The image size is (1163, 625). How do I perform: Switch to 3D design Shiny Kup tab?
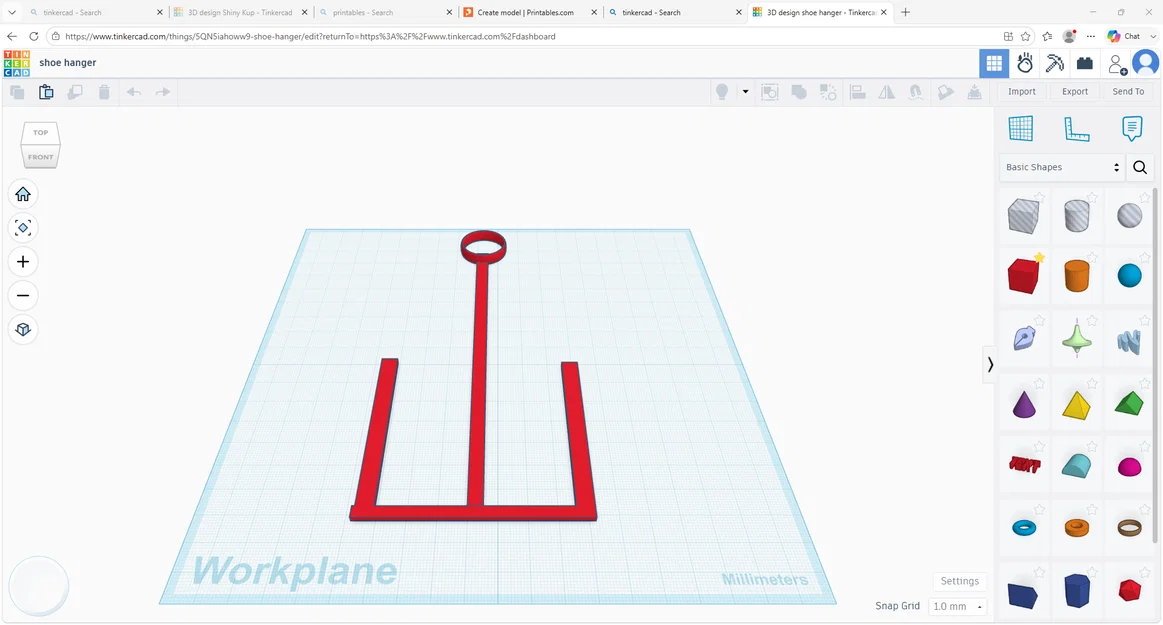[240, 13]
